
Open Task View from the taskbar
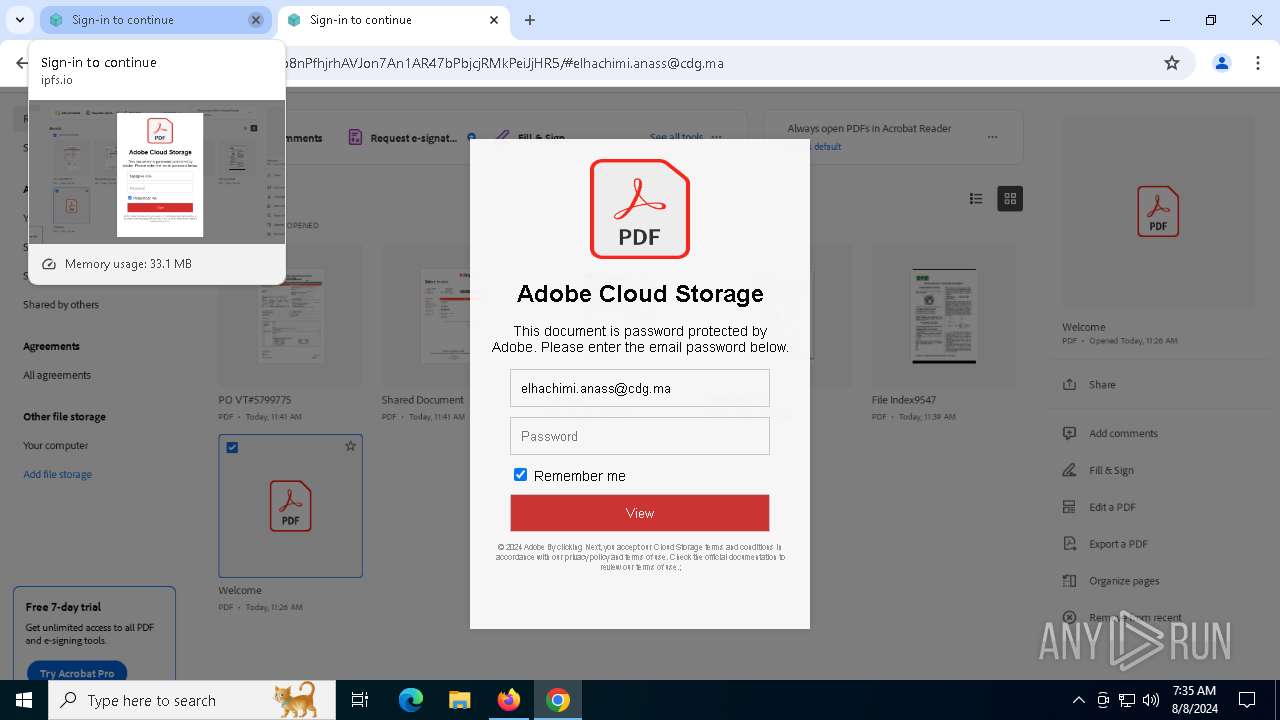click(360, 700)
